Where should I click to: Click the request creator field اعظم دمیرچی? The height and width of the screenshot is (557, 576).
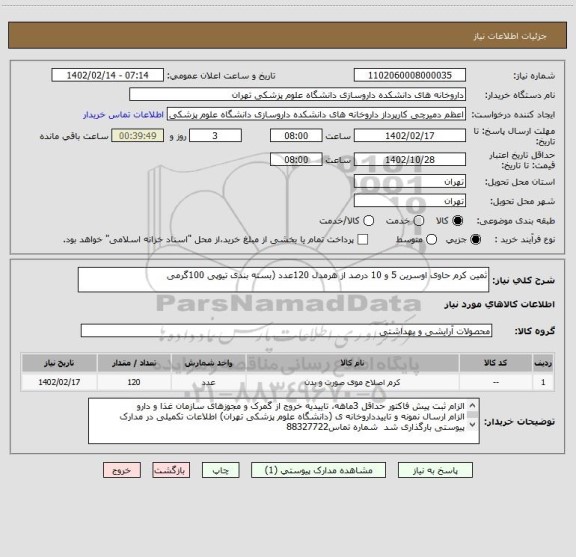tap(316, 115)
